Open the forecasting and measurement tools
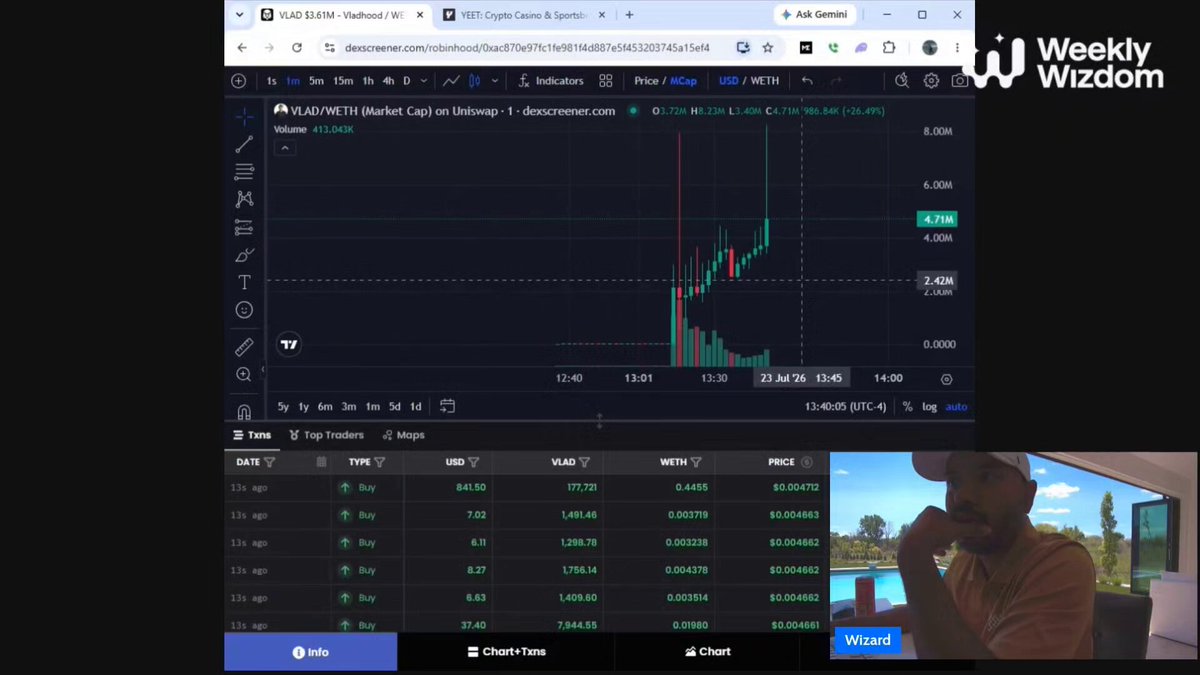The height and width of the screenshot is (675, 1200). 244,227
